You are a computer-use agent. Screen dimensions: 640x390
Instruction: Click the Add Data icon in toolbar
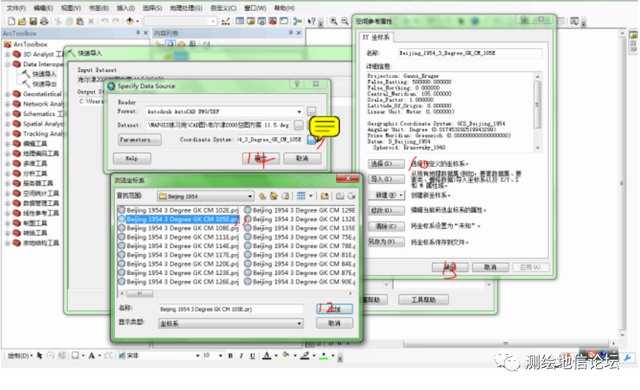(x=130, y=21)
